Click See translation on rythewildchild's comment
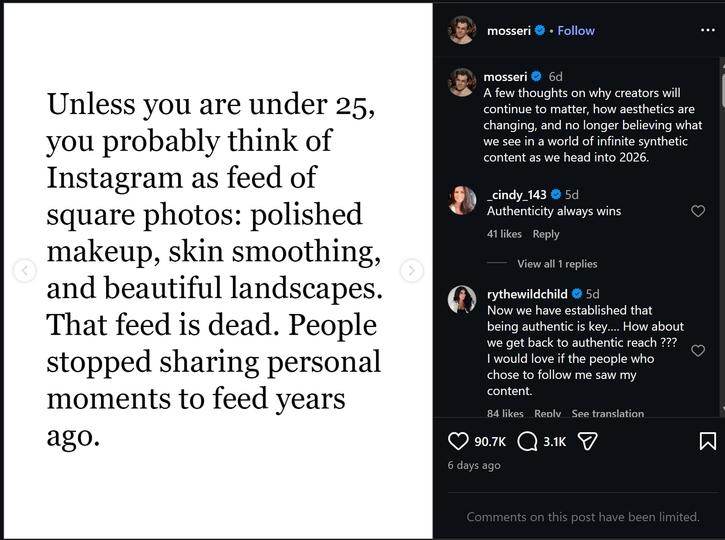The height and width of the screenshot is (540, 725). pos(607,413)
